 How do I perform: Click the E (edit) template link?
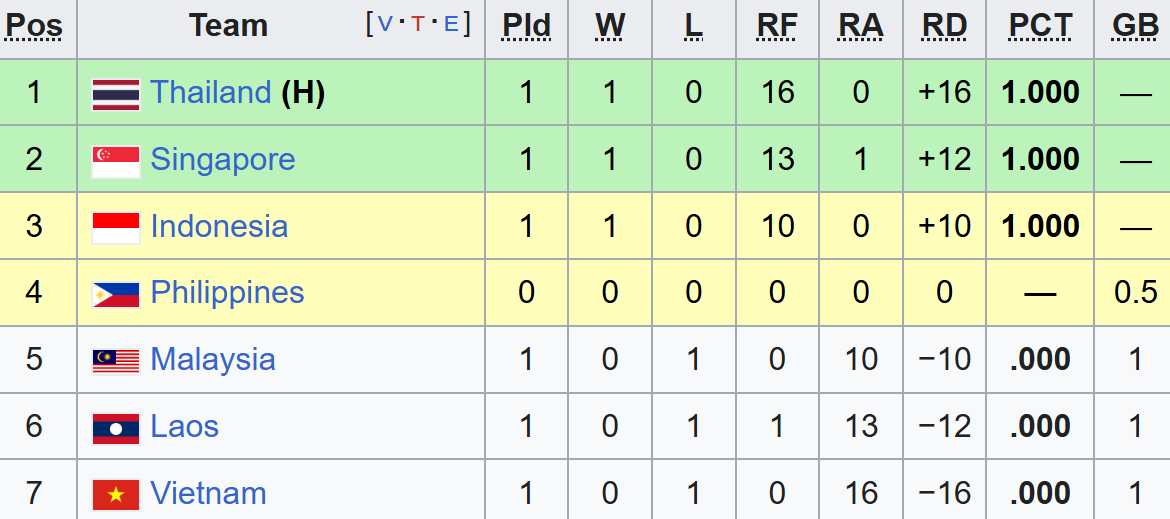pyautogui.click(x=450, y=24)
